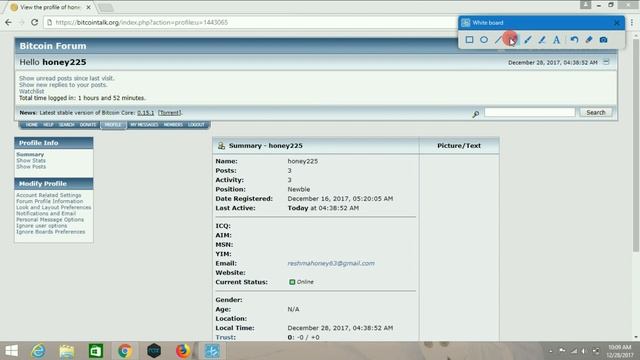Screen dimensions: 640x360
Task: Select the rectangle tool in White board
Action: [469, 40]
